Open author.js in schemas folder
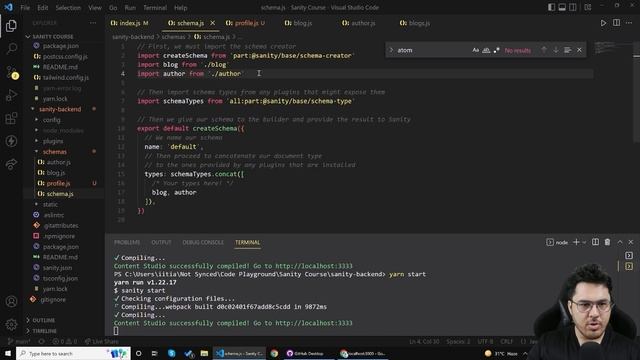The width and height of the screenshot is (640, 360). click(x=58, y=162)
